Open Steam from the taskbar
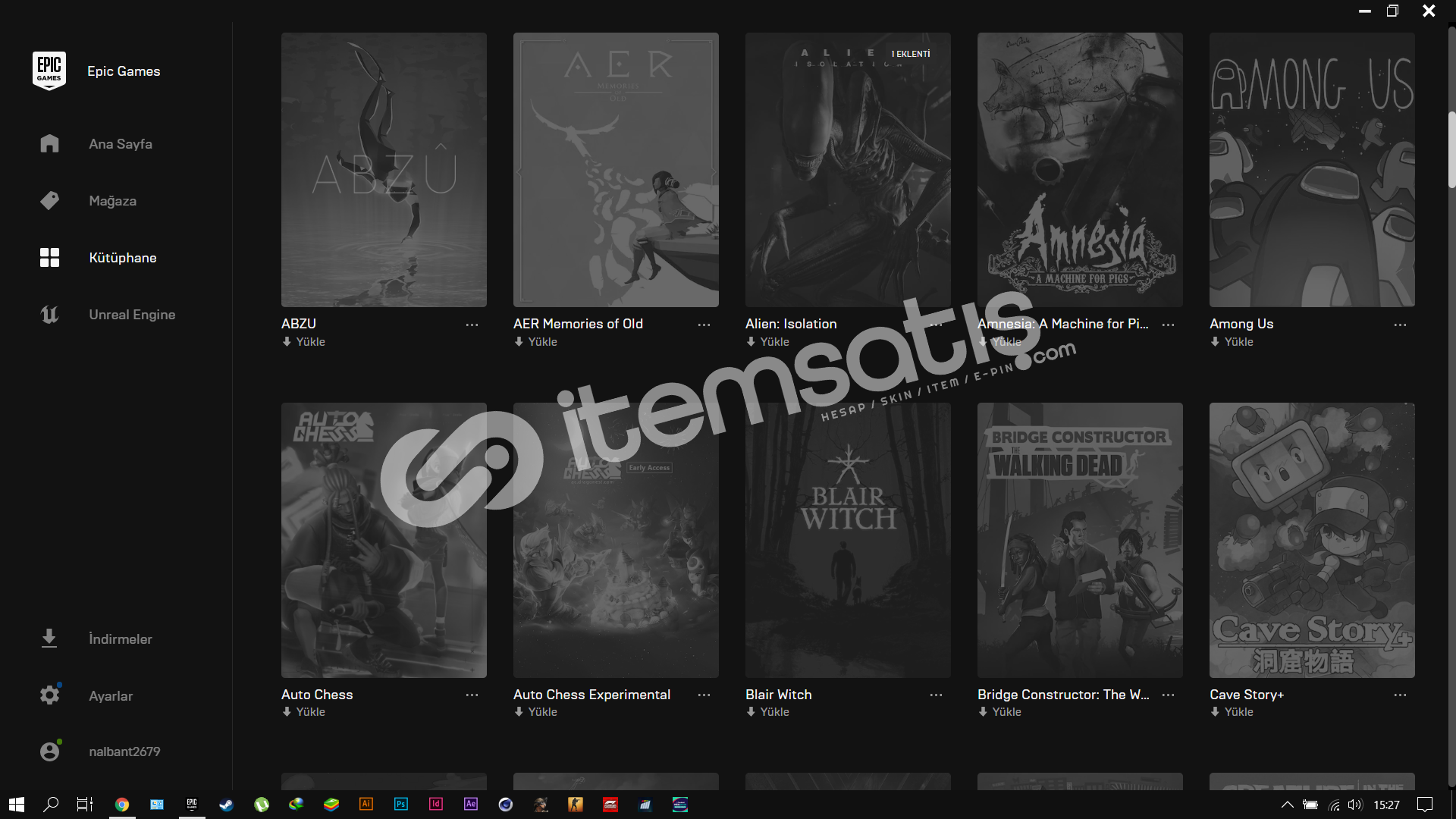Viewport: 1456px width, 819px height. click(x=226, y=805)
